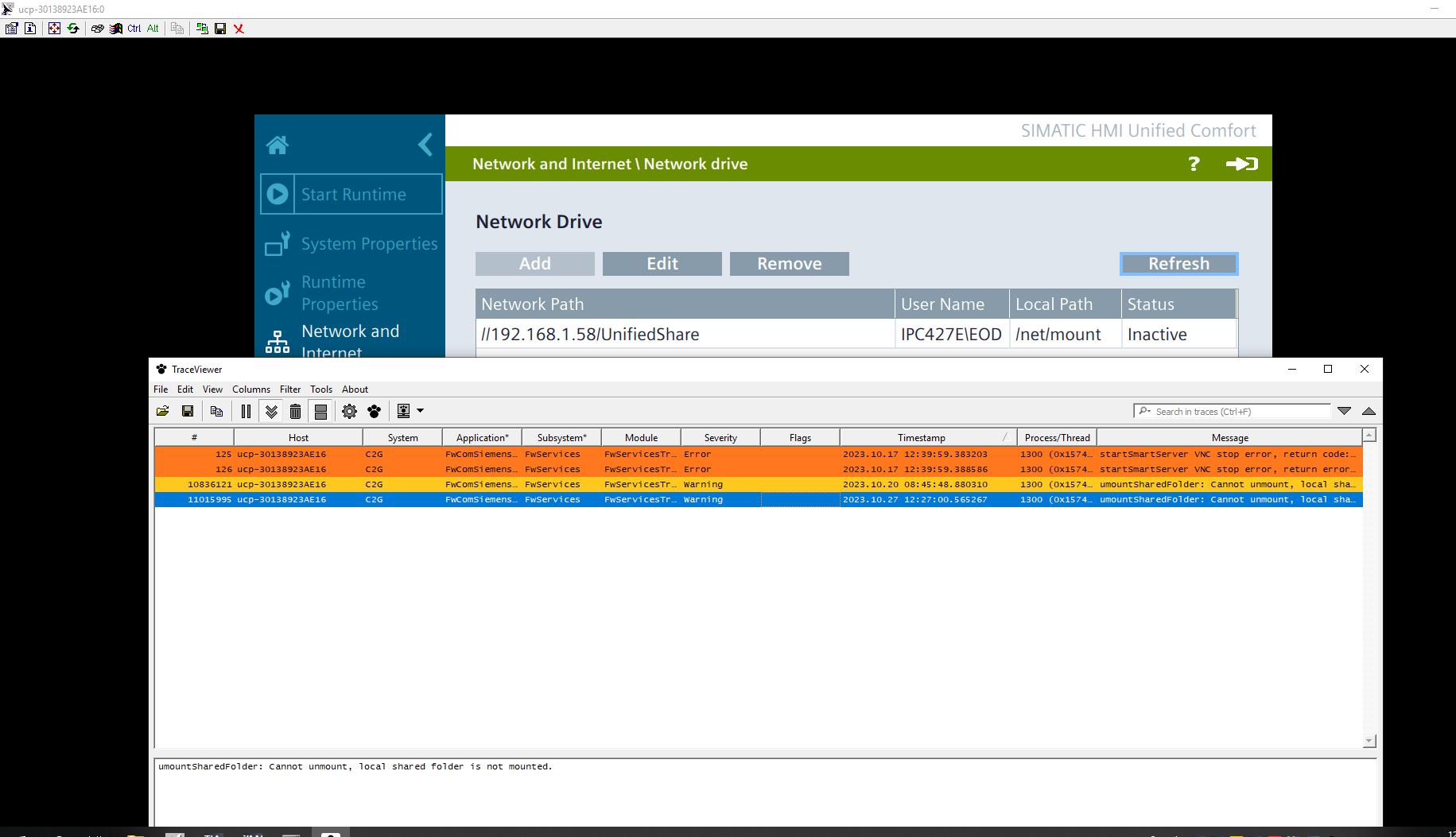Open the TraceViewer Filter menu
The image size is (1456, 837).
(290, 389)
